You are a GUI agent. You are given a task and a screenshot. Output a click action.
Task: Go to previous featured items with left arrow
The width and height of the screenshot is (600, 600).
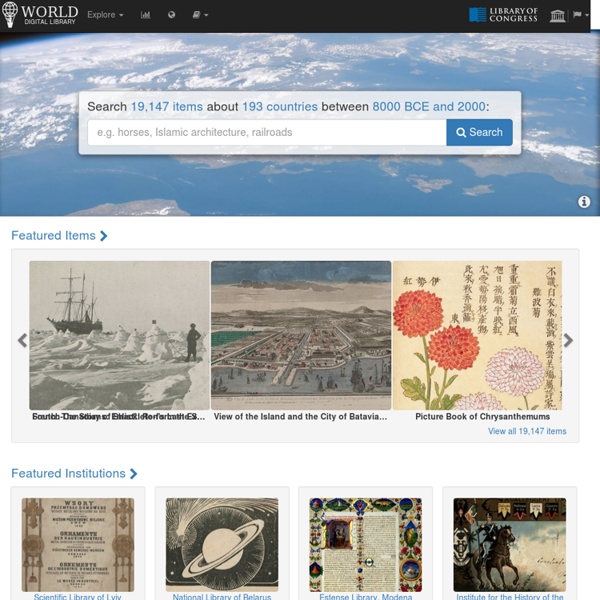click(23, 340)
